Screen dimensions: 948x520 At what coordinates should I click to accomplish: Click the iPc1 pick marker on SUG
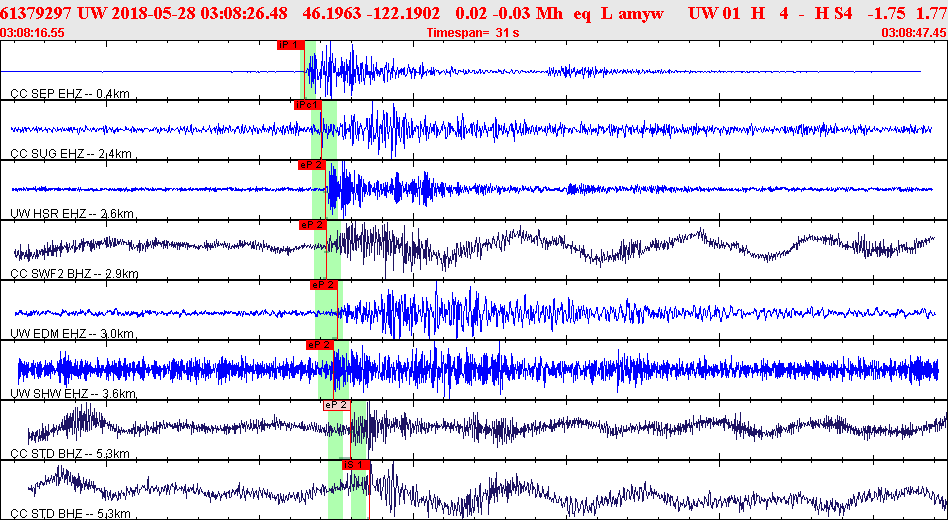coord(307,105)
